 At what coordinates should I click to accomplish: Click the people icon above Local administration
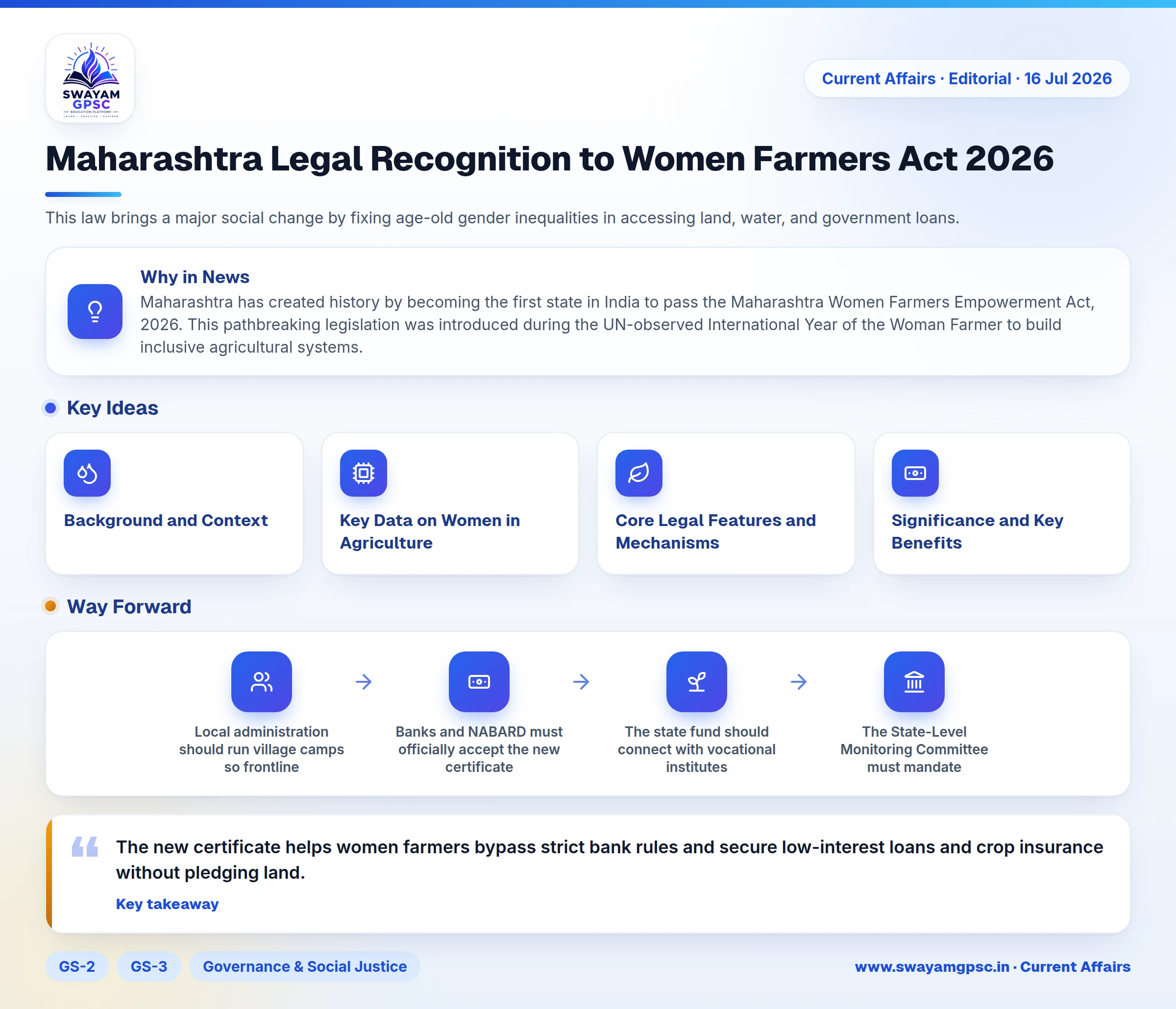point(262,681)
